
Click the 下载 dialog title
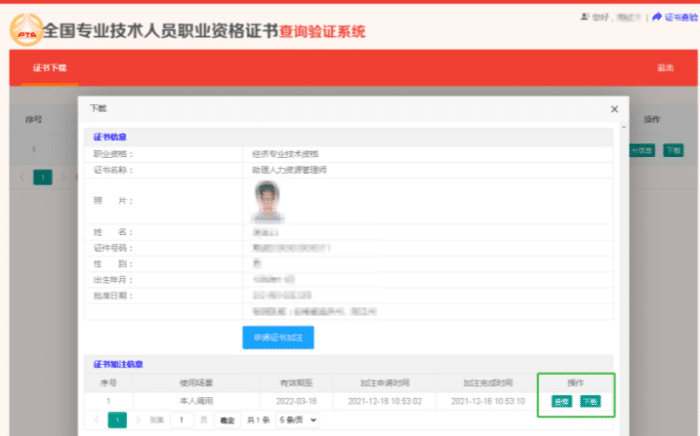[x=98, y=108]
